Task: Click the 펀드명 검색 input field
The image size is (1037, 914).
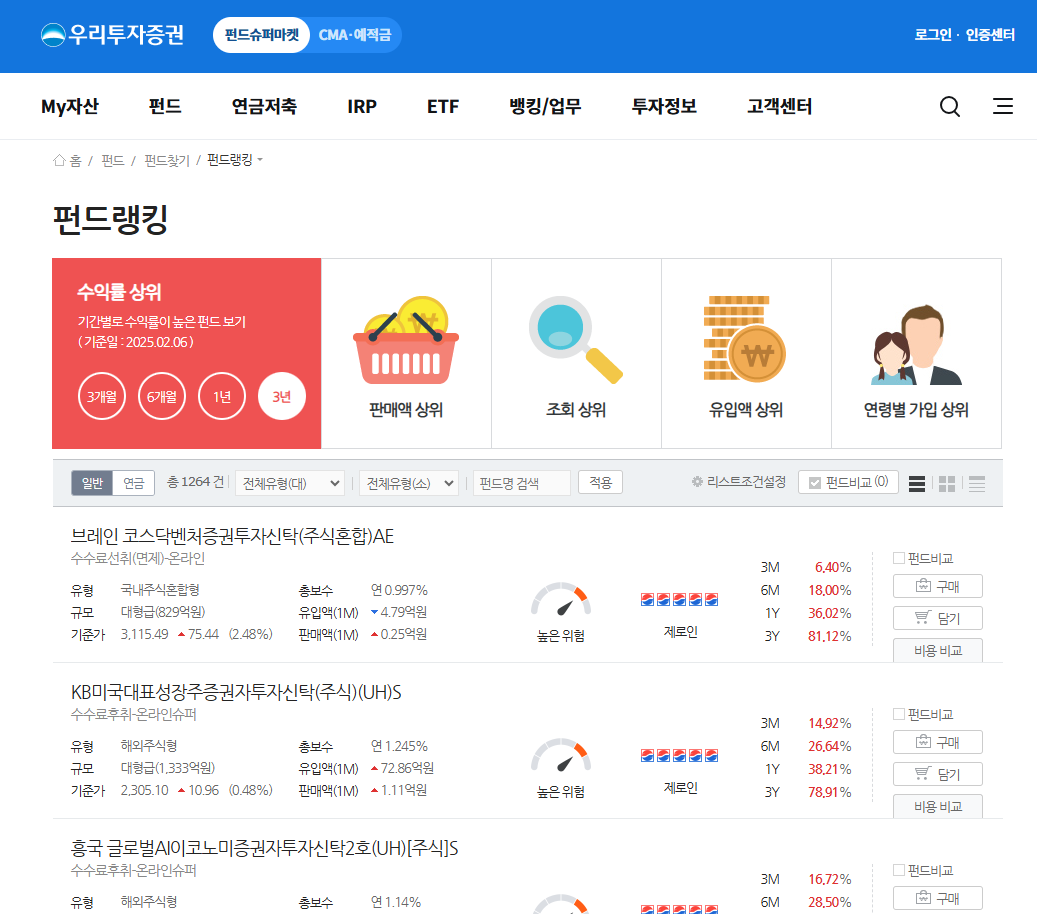Action: (523, 483)
